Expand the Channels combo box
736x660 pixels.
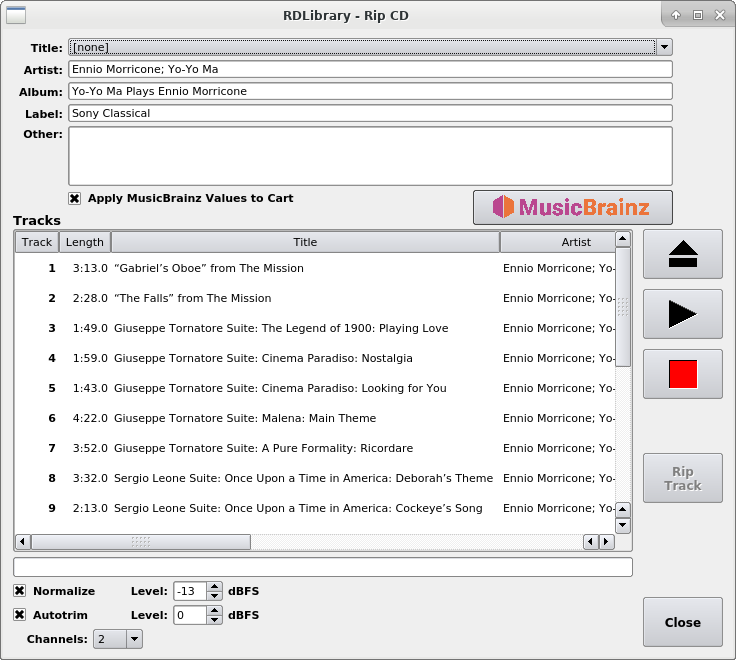pos(134,639)
